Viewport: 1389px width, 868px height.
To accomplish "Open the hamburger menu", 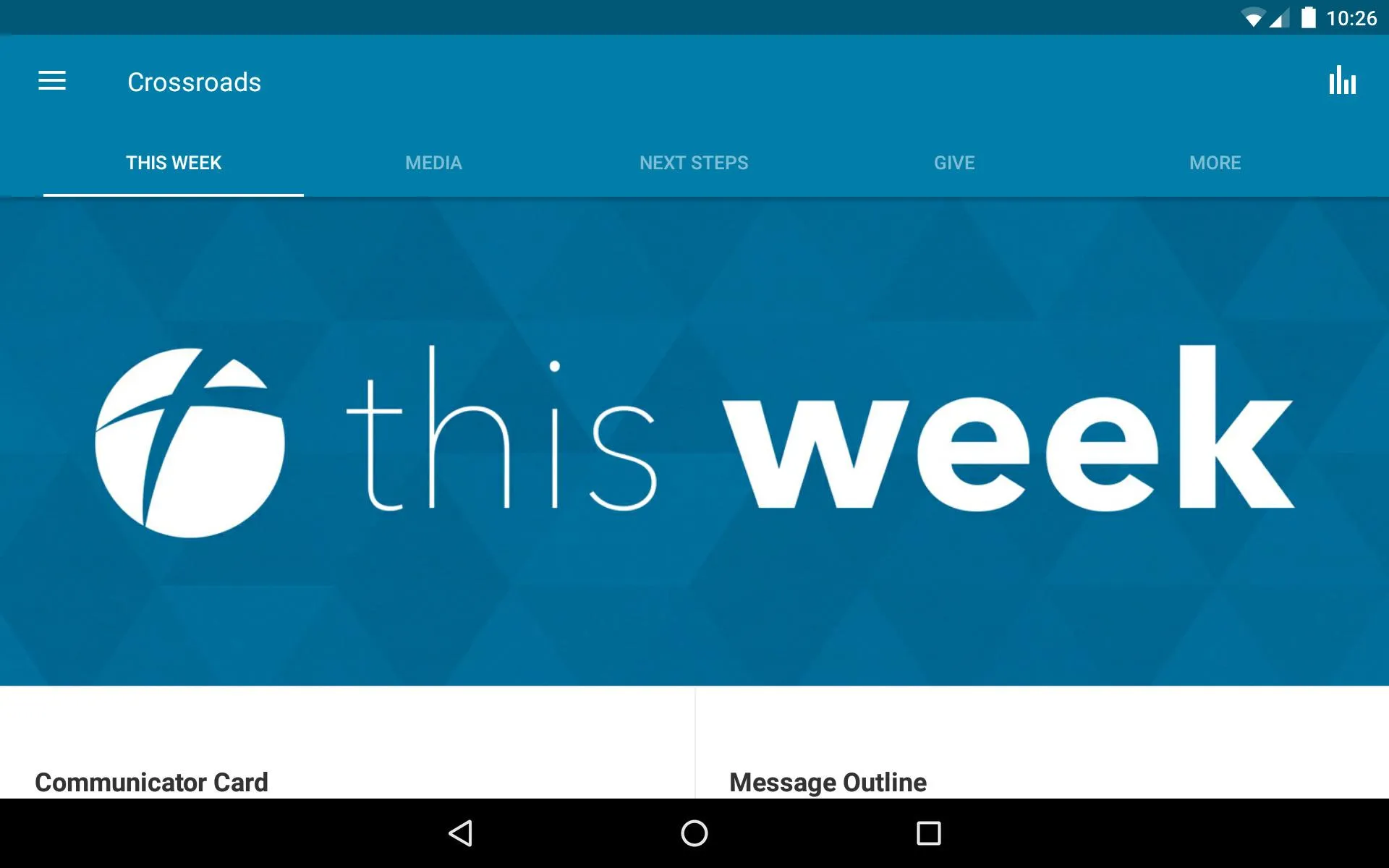I will click(x=52, y=82).
